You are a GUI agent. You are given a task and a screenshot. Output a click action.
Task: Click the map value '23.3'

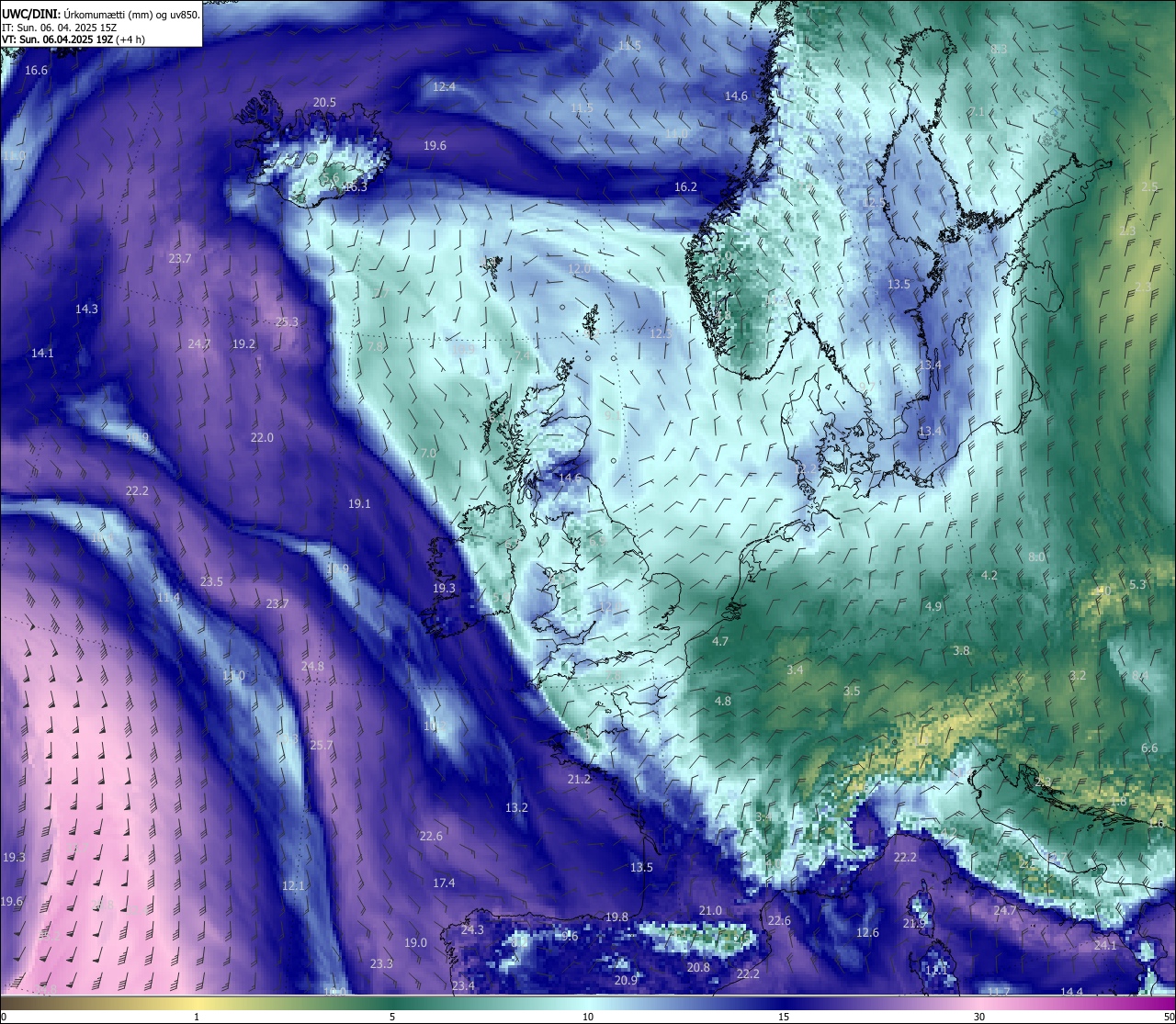381,963
